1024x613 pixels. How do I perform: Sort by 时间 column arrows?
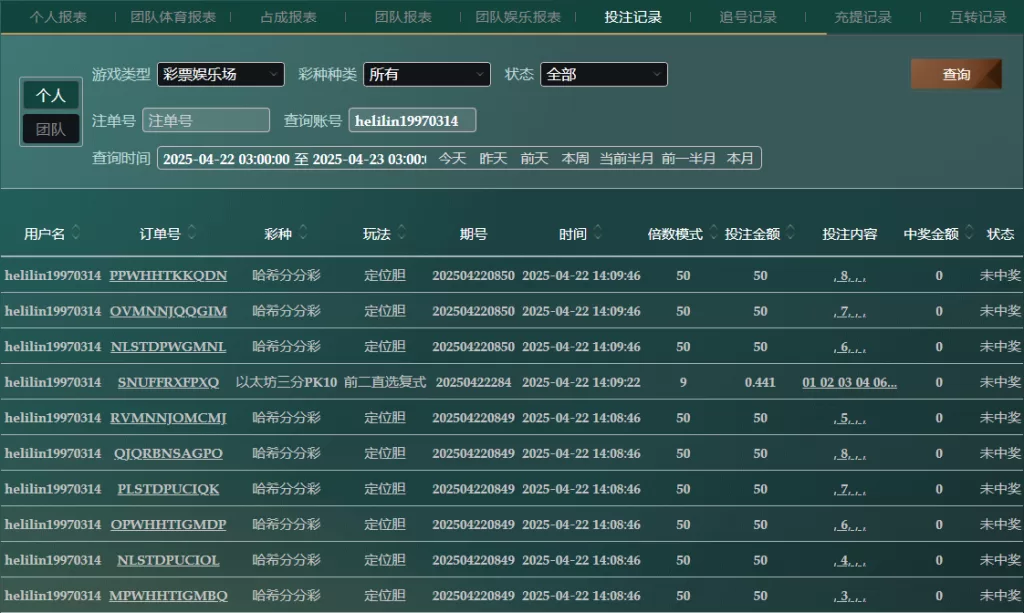[598, 232]
